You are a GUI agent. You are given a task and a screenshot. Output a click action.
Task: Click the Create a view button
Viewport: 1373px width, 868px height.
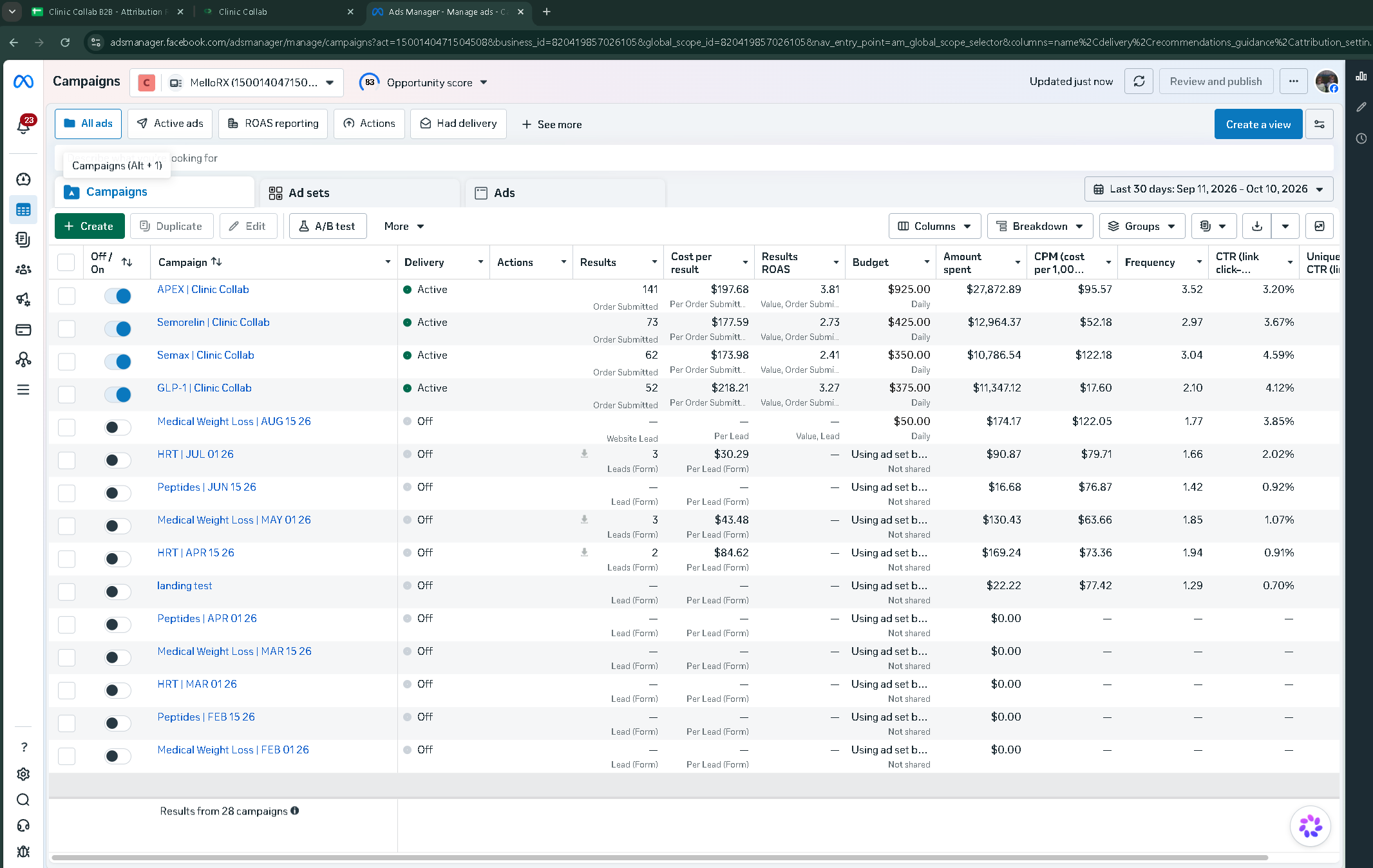coord(1258,124)
